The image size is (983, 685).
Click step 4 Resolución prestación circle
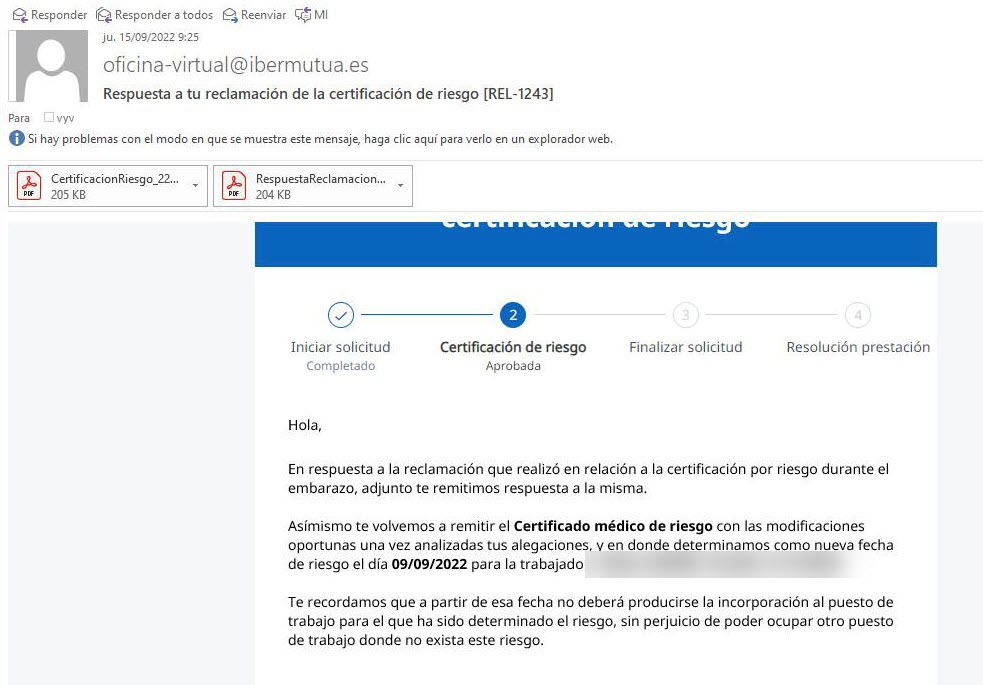click(857, 315)
